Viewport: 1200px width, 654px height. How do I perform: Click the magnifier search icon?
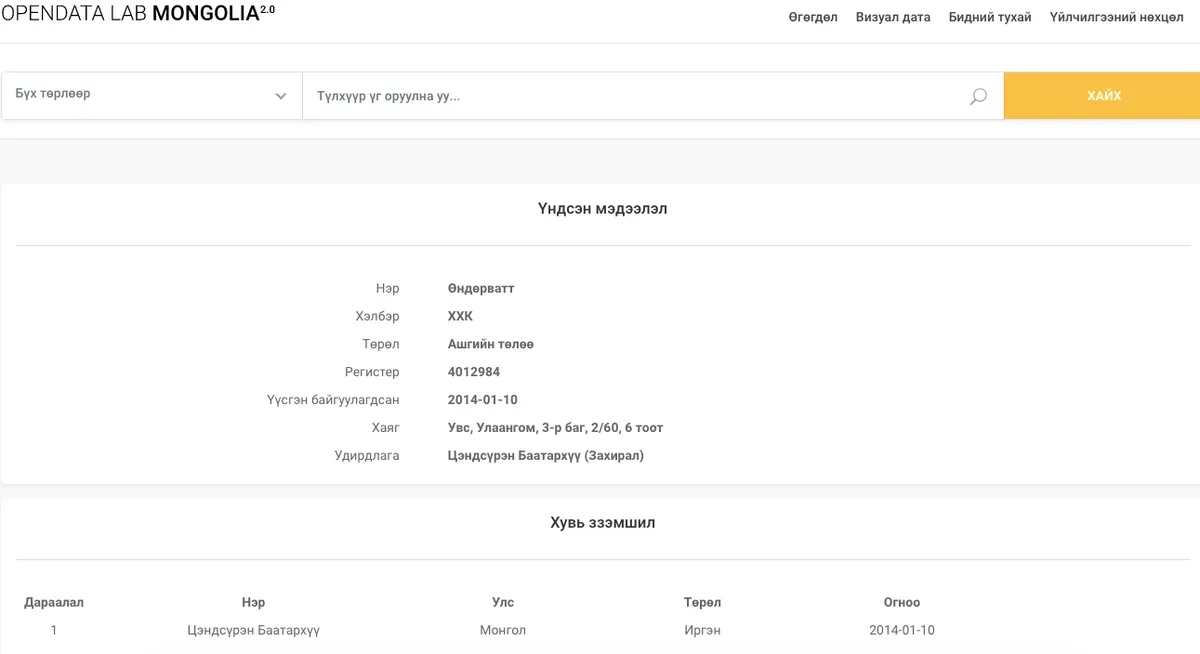978,96
